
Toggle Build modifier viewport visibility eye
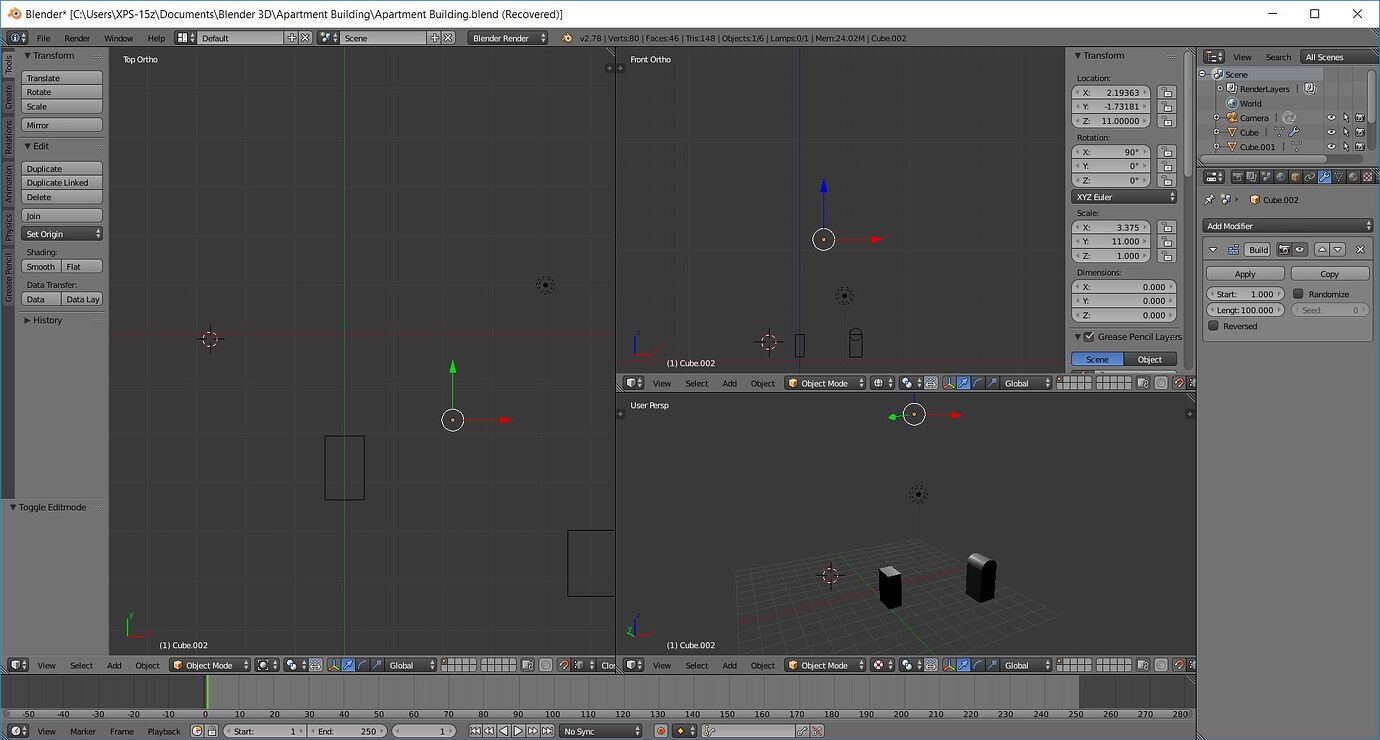[x=1300, y=250]
